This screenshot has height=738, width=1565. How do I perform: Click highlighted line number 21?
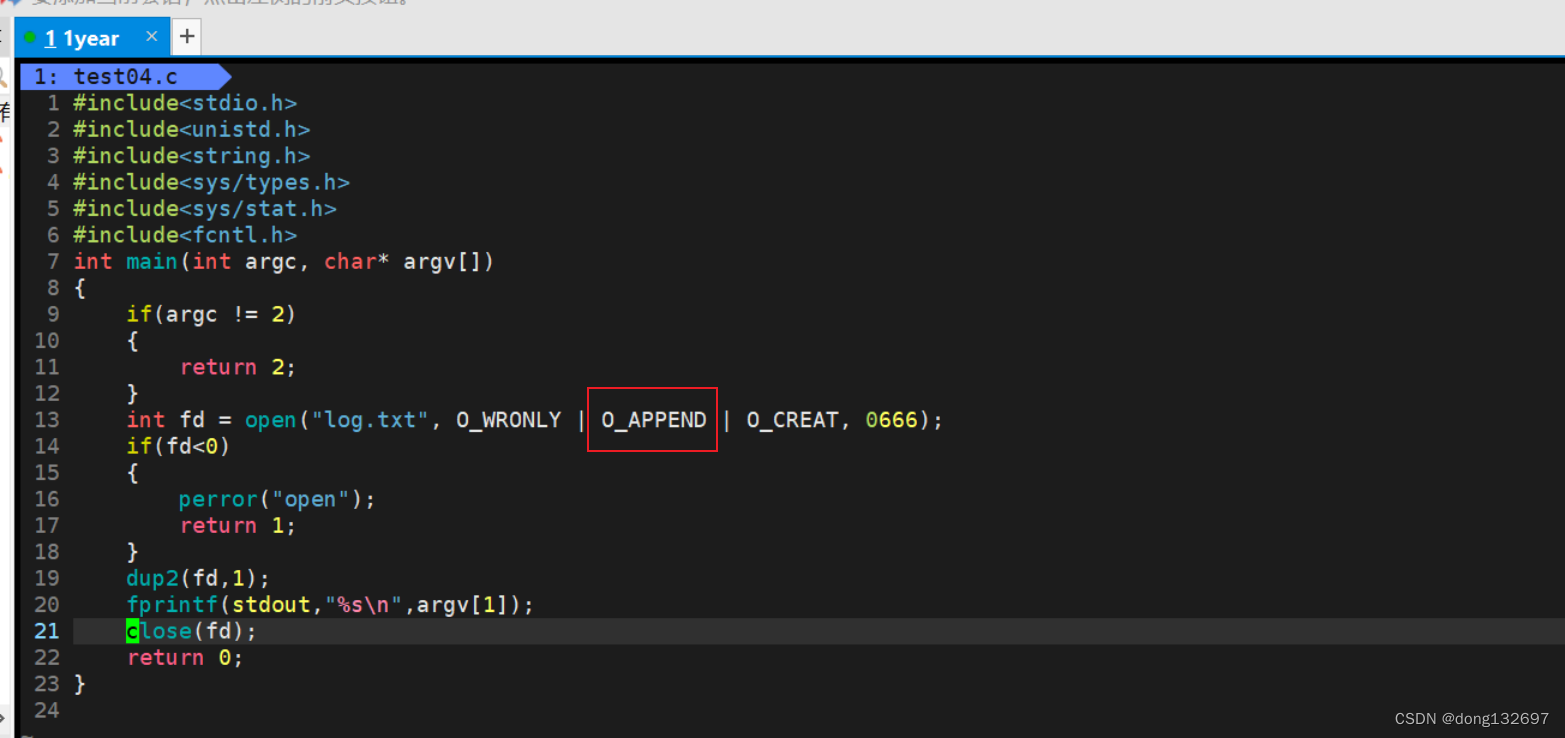click(47, 631)
